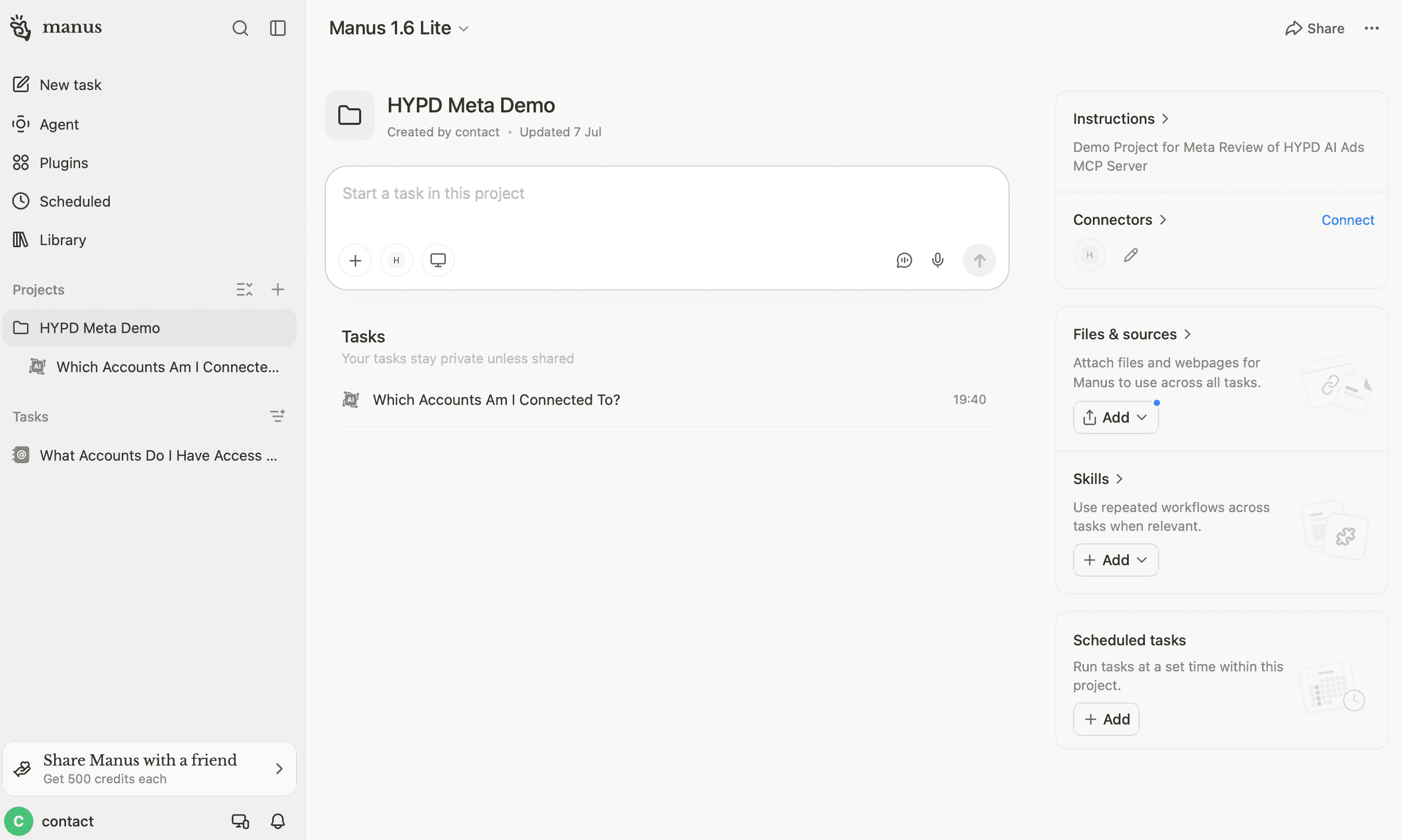Click the Share button
Image resolution: width=1402 pixels, height=840 pixels.
[1314, 28]
